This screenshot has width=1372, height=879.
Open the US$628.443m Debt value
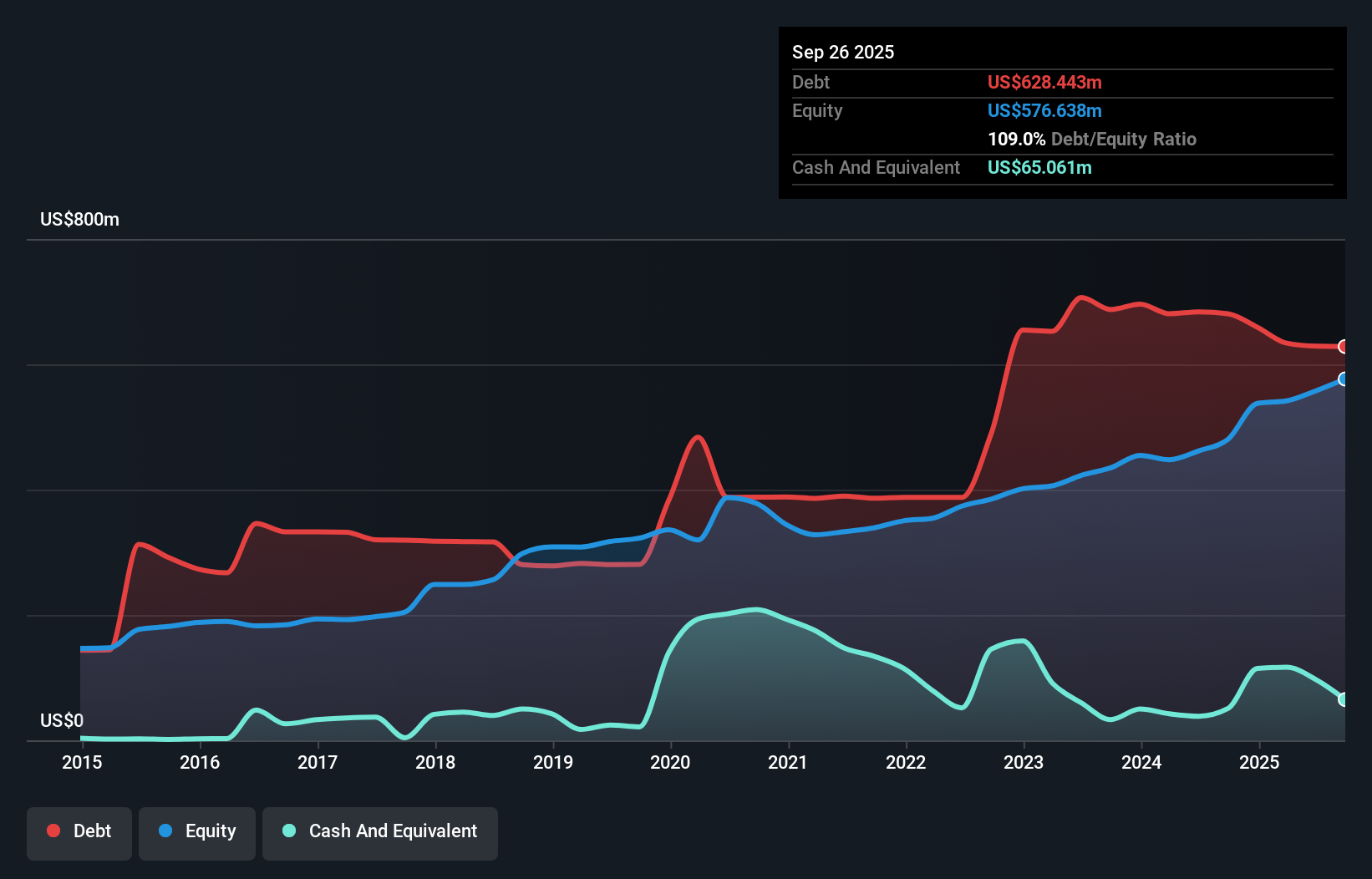(x=1044, y=82)
